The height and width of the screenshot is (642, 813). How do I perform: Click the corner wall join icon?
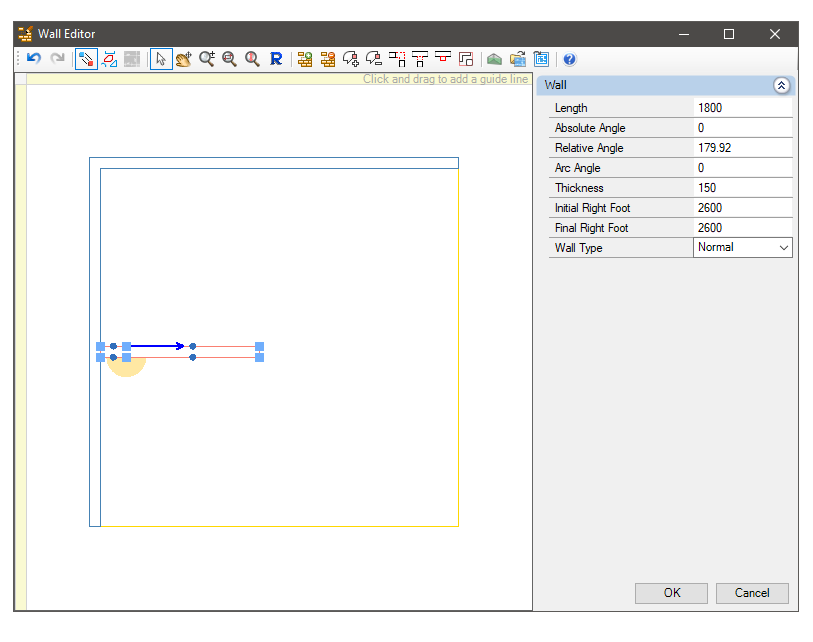pyautogui.click(x=397, y=59)
